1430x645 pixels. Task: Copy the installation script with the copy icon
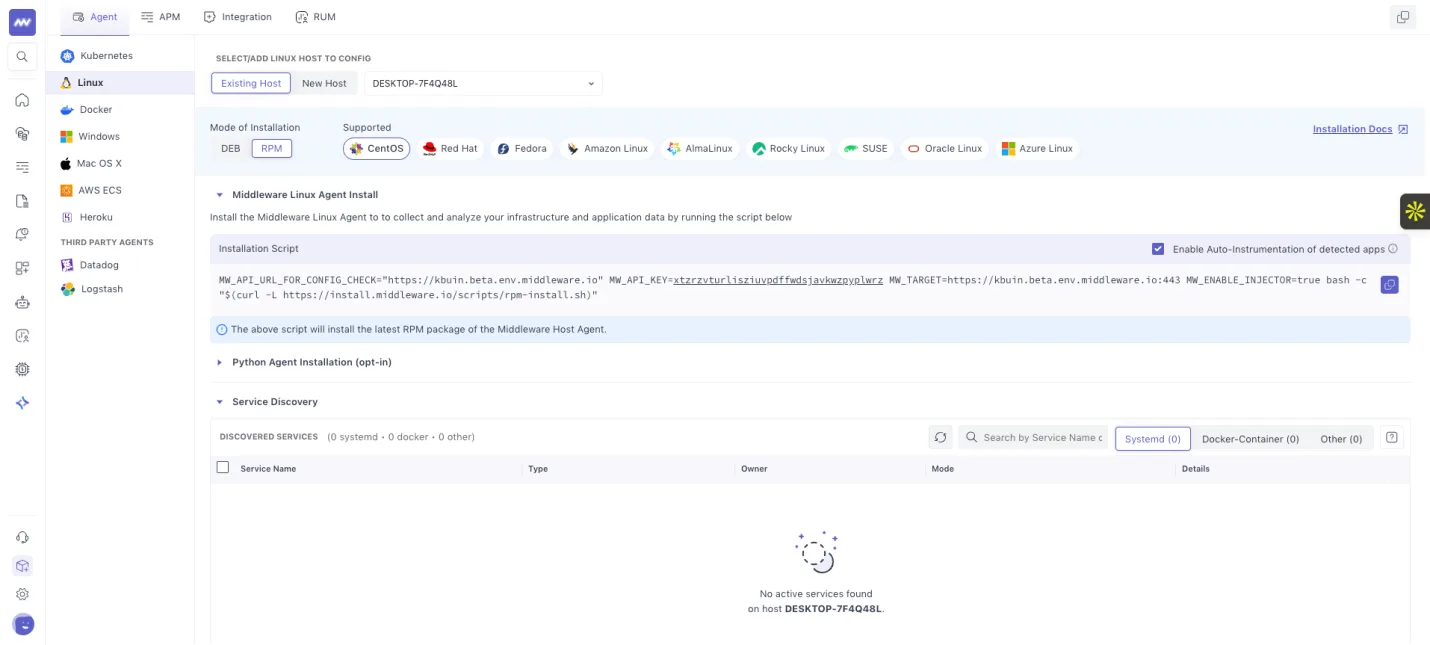point(1389,285)
